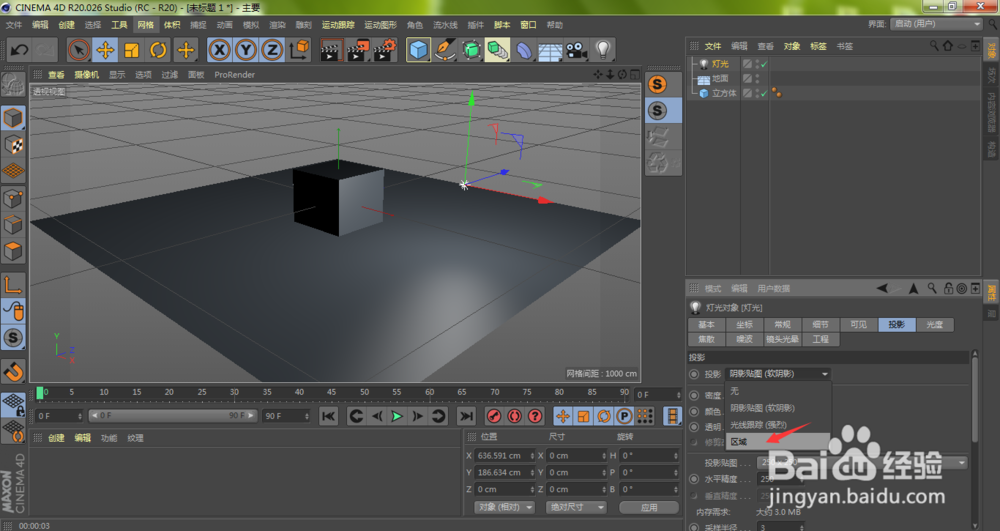Screen dimensions: 1000x531
Task: Open the Subdivision generator icon
Action: (471, 50)
